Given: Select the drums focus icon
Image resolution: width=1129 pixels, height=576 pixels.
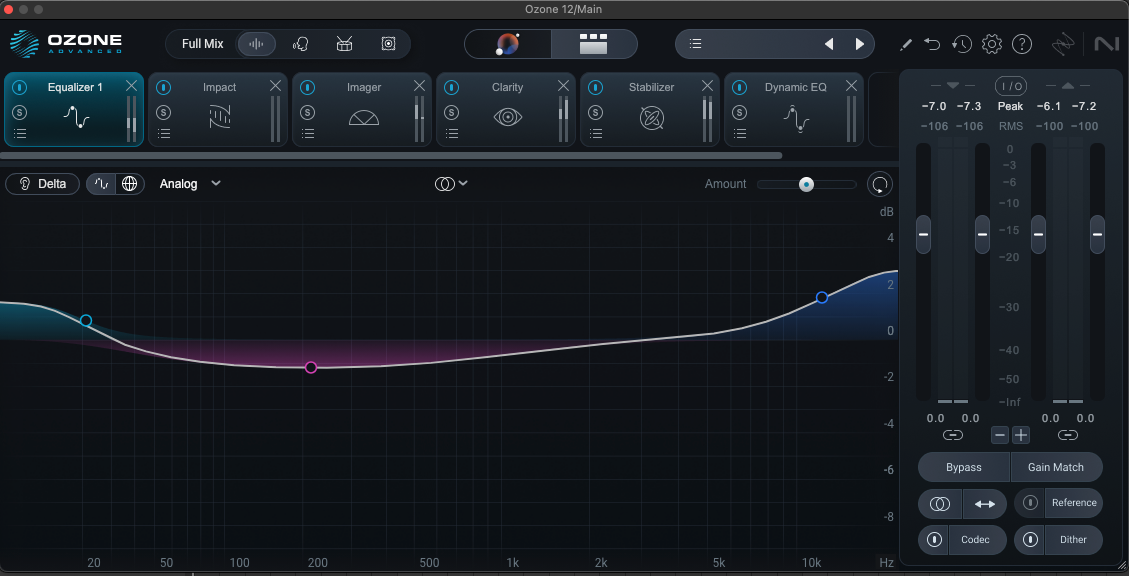Looking at the screenshot, I should (x=344, y=44).
